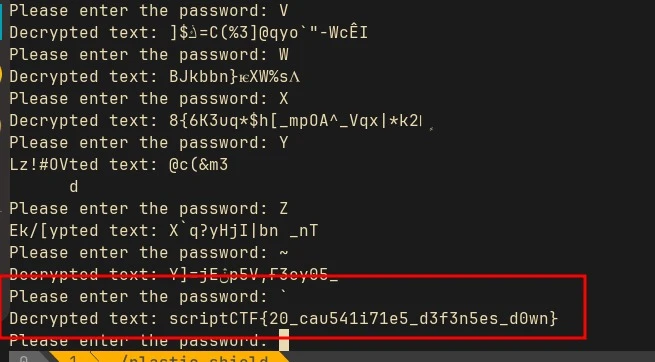Click the password X prompt line

(x=149, y=99)
